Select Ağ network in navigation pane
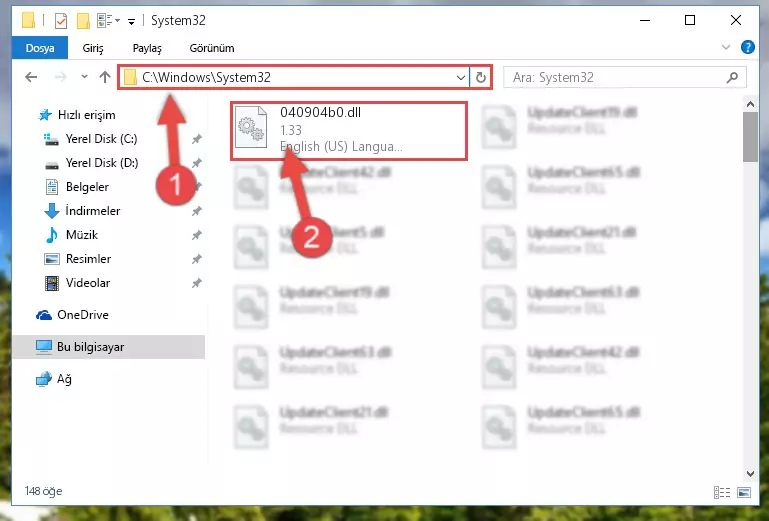The height and width of the screenshot is (521, 769). 53,379
